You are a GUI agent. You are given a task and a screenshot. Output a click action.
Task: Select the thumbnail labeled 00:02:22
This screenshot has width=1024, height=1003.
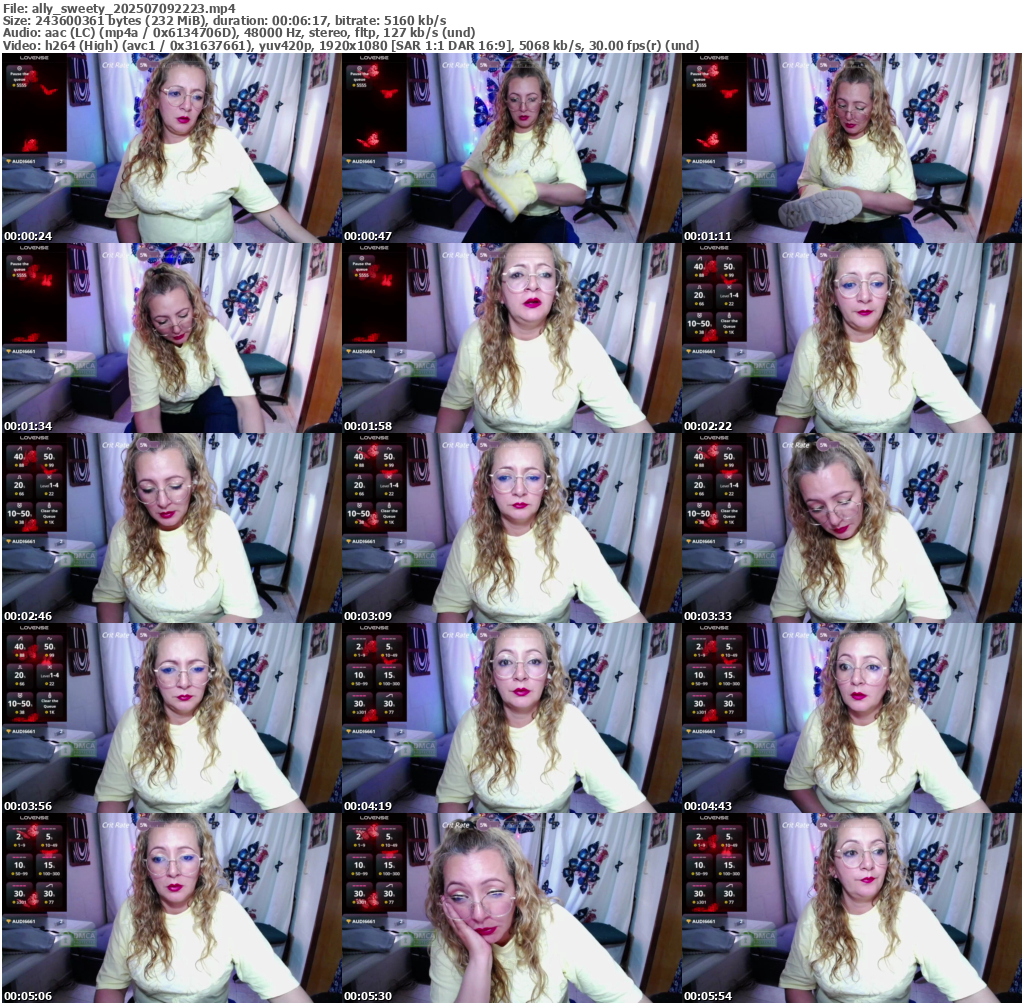click(x=851, y=338)
